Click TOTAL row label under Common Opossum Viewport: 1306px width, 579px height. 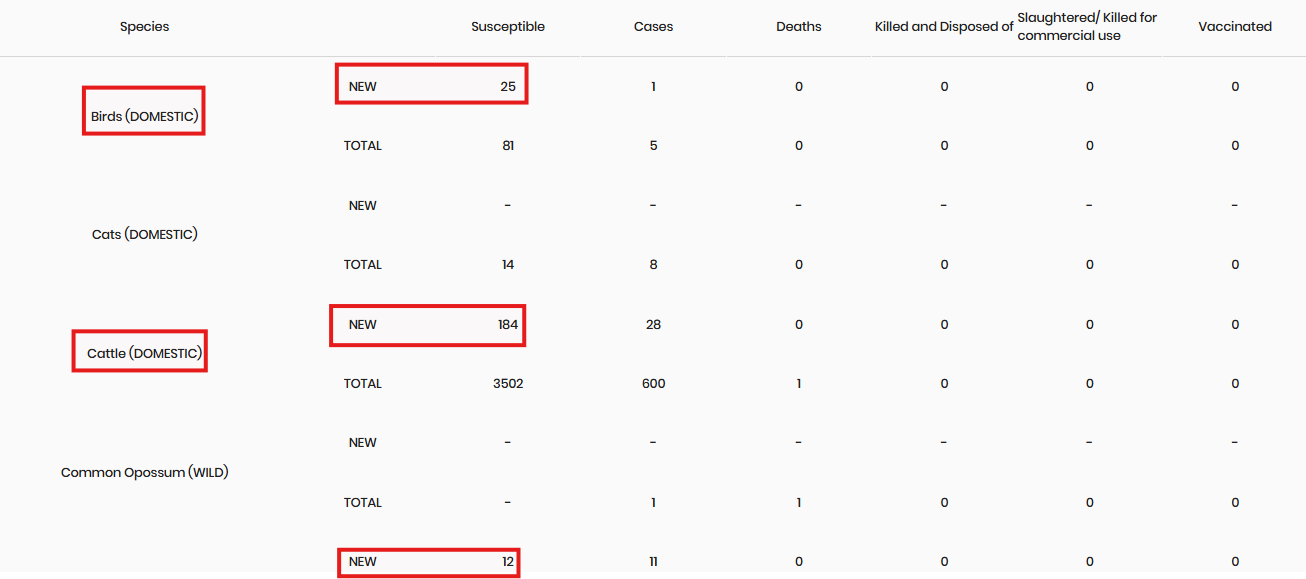tap(363, 503)
